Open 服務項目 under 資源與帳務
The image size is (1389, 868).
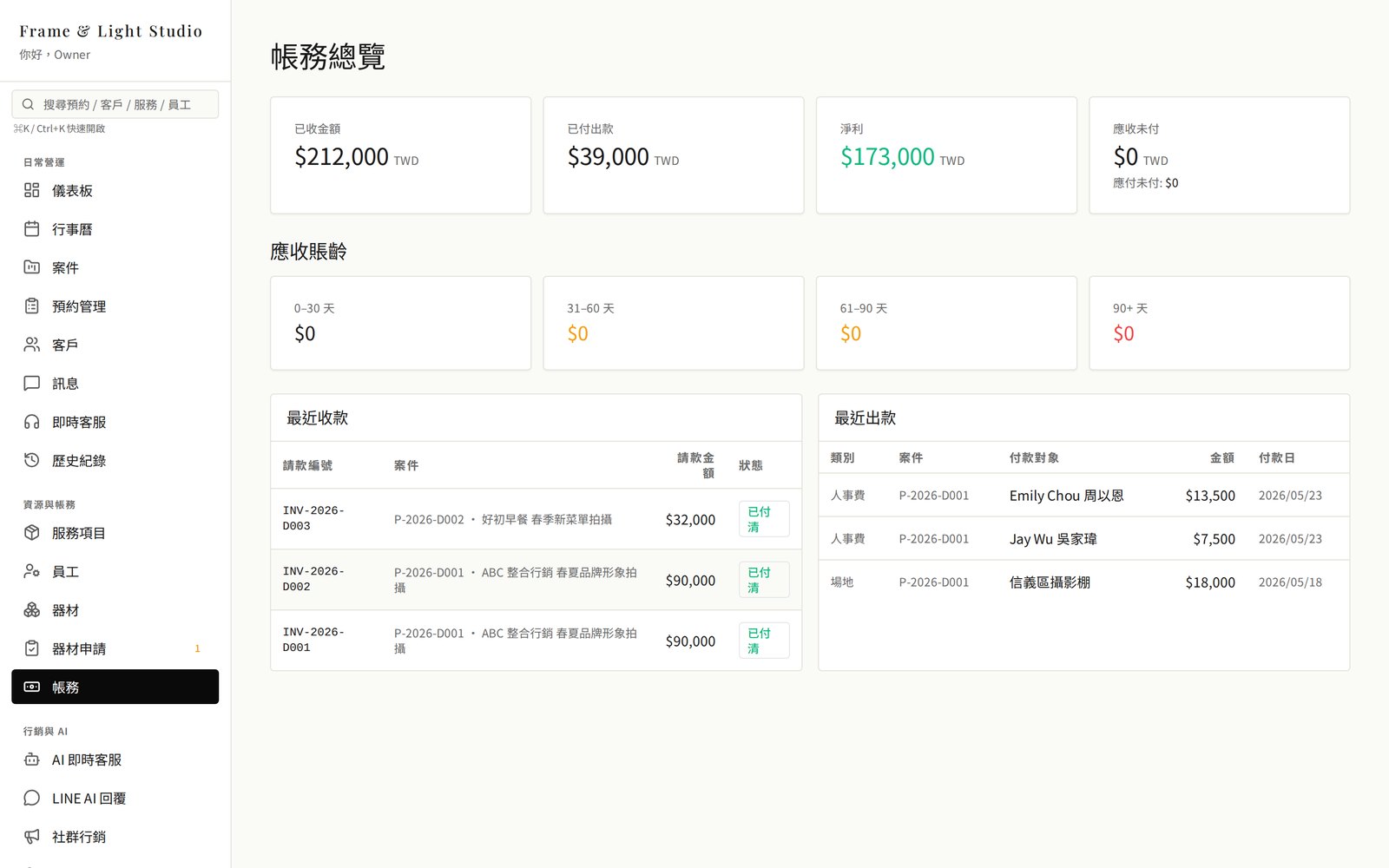115,533
